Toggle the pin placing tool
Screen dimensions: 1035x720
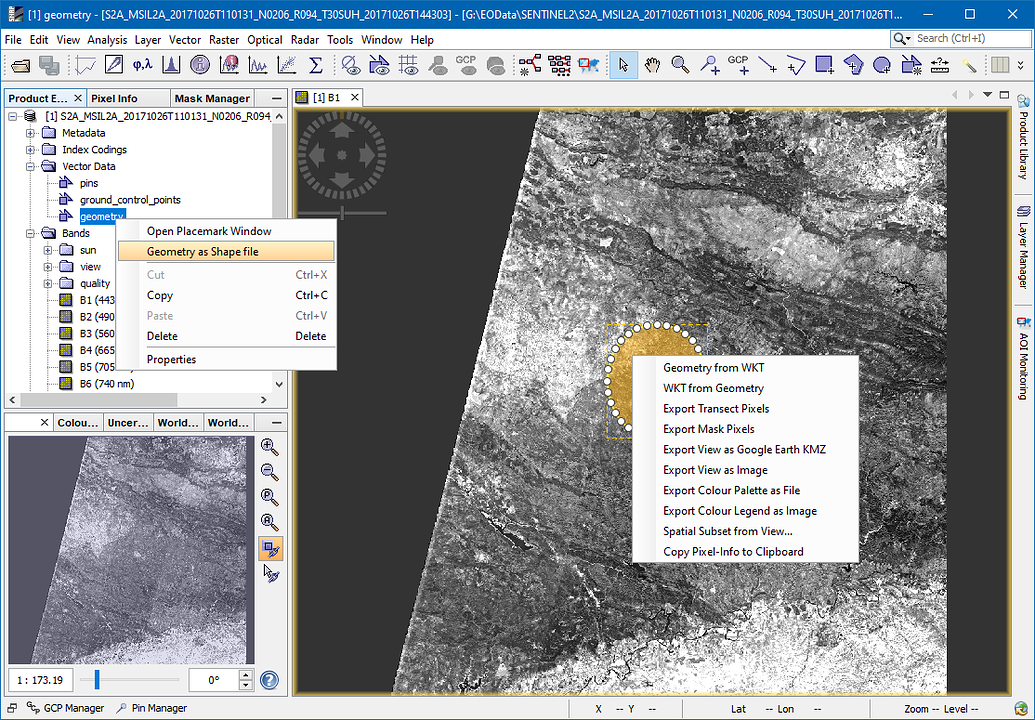711,64
